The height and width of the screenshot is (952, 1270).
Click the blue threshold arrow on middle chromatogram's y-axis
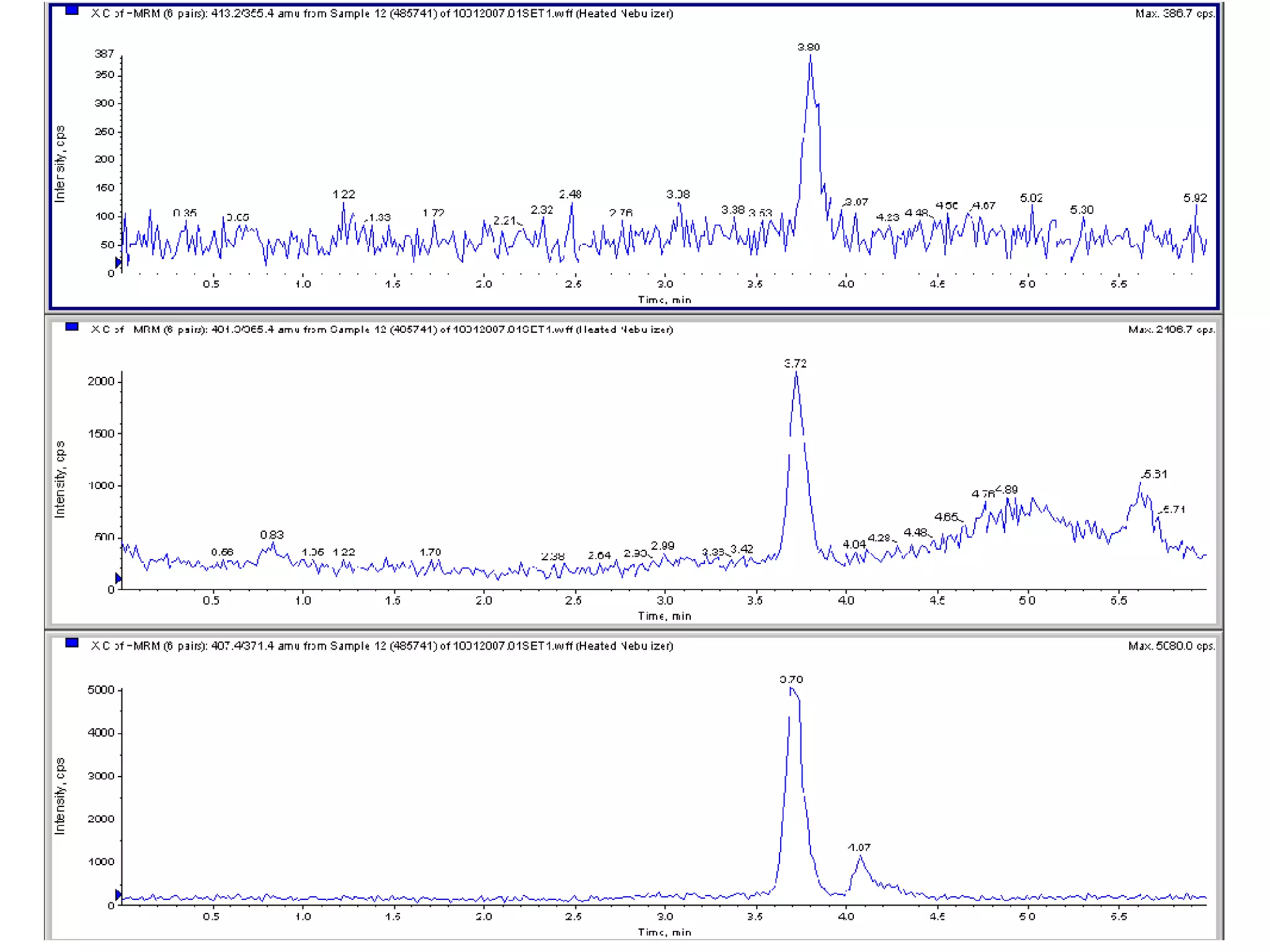(118, 578)
